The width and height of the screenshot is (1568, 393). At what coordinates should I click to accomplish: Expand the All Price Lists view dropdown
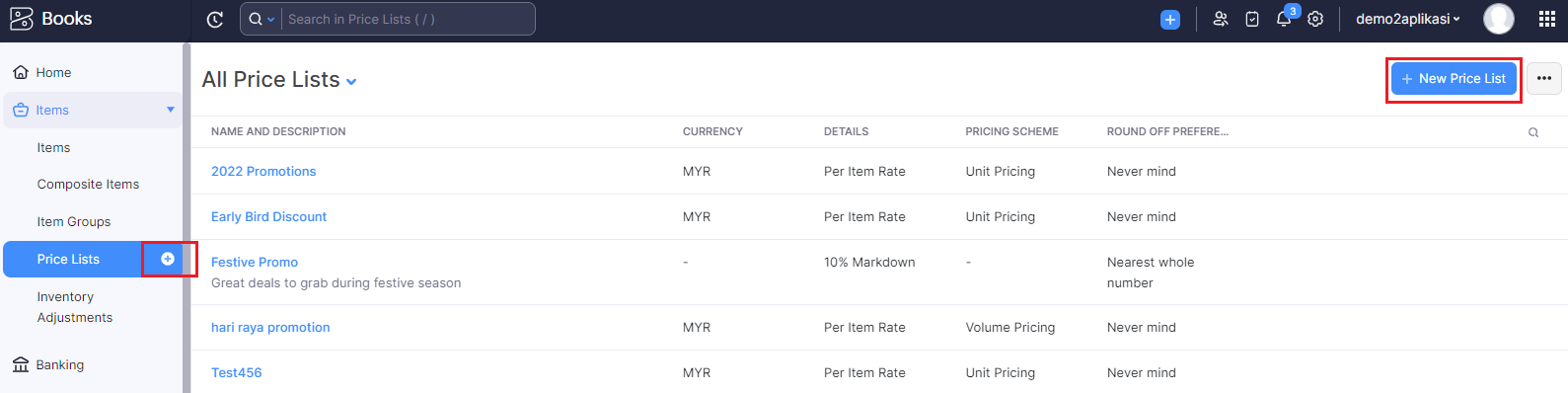(351, 82)
